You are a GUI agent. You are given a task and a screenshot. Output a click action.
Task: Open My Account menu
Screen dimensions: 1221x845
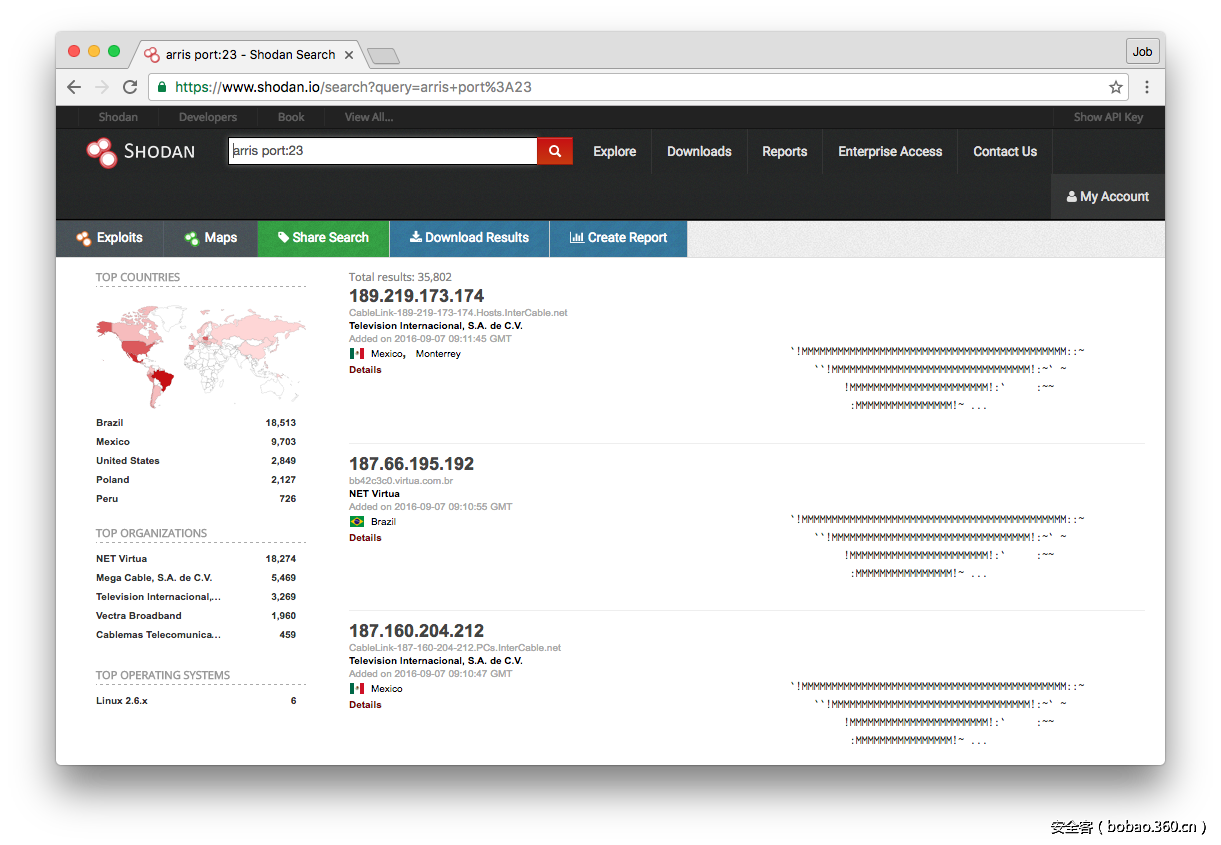1108,197
